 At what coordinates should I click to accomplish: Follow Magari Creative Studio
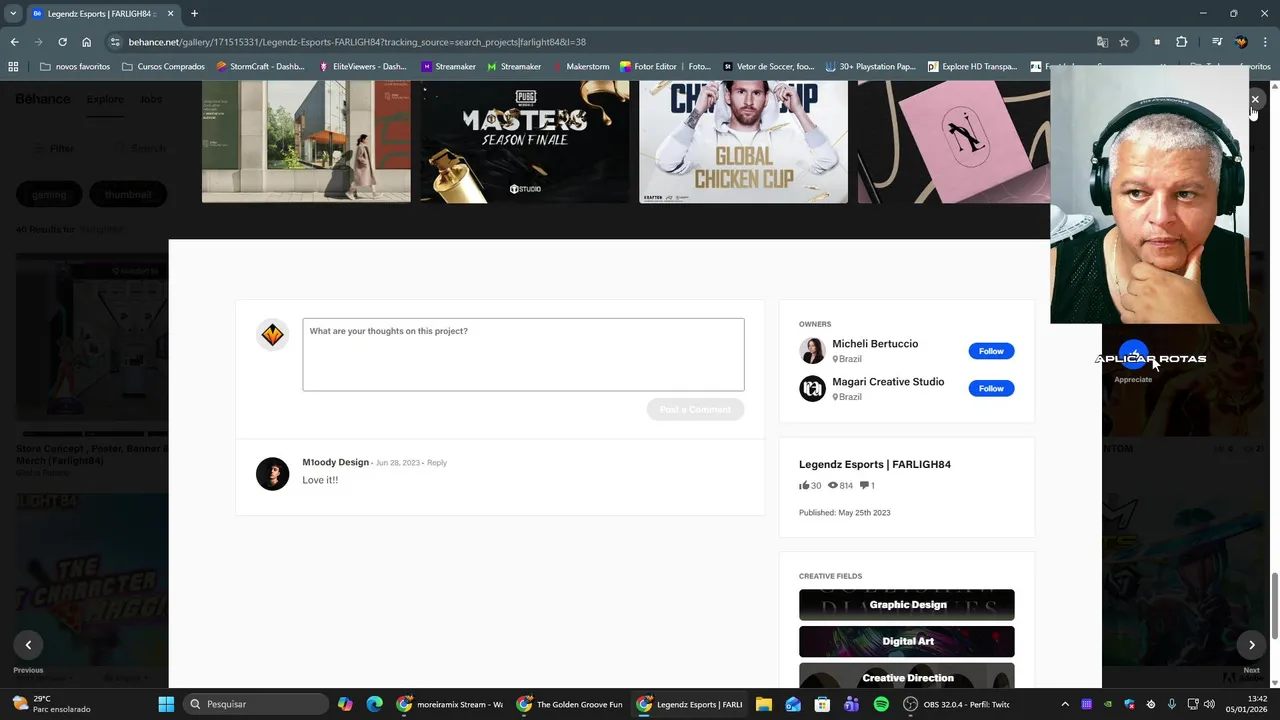991,388
